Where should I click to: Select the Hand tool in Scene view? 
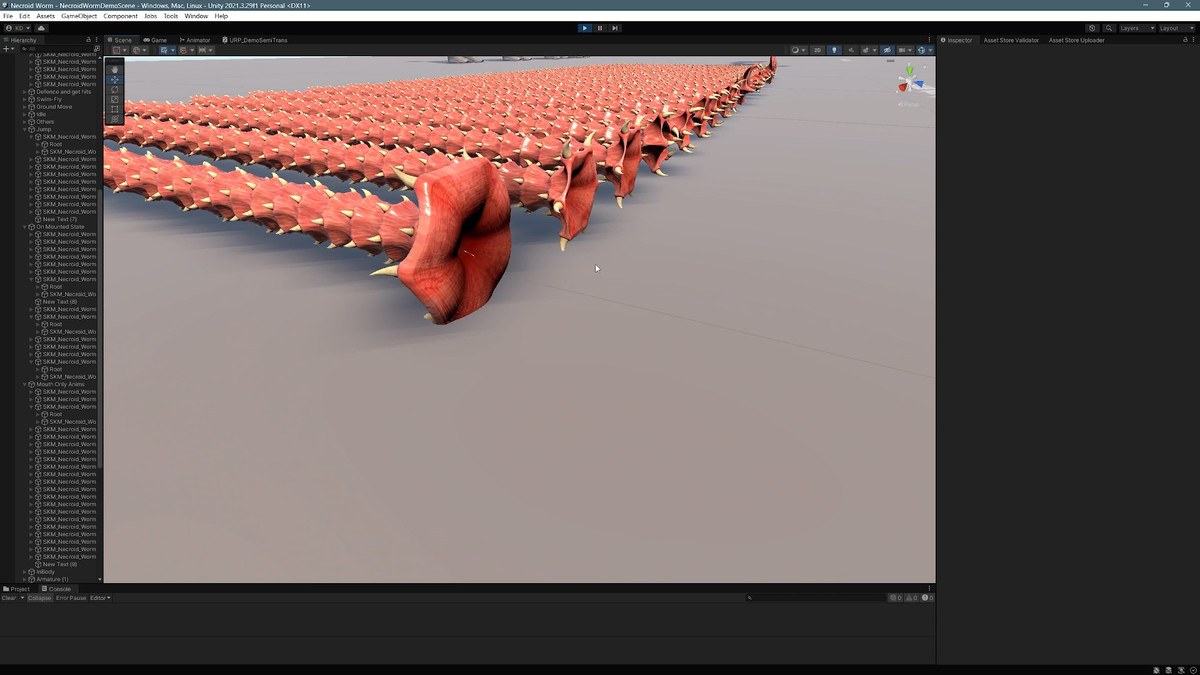[x=114, y=69]
